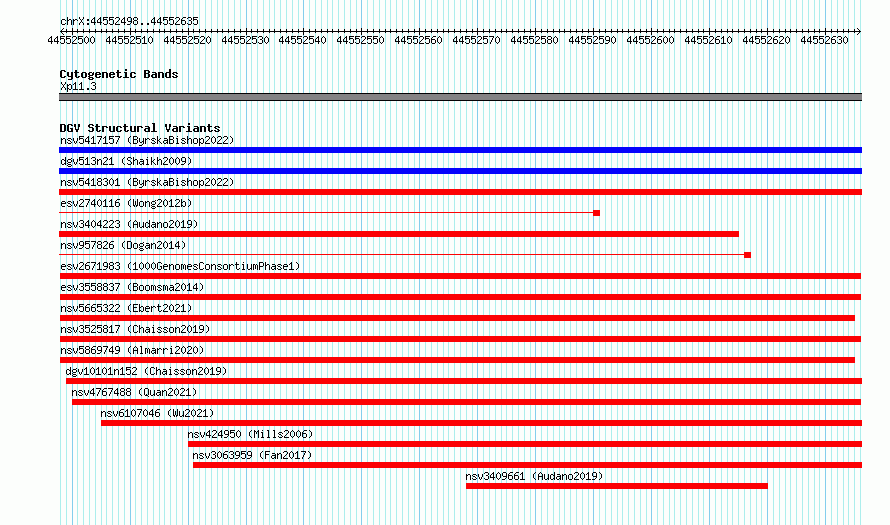Click the nsv5417157 (ByrskaBishop2022) label
The width and height of the screenshot is (890, 525).
click(147, 140)
